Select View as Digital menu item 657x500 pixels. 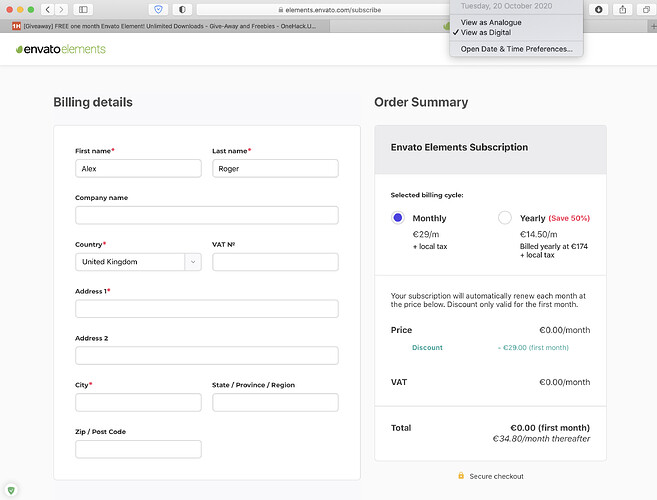pyautogui.click(x=488, y=33)
